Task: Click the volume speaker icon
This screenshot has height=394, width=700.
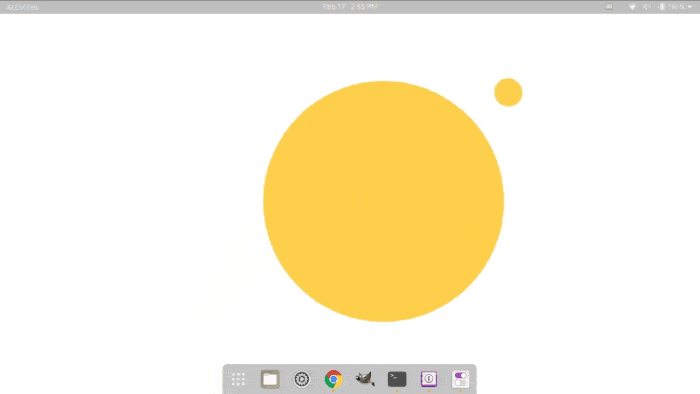Action: (x=647, y=7)
